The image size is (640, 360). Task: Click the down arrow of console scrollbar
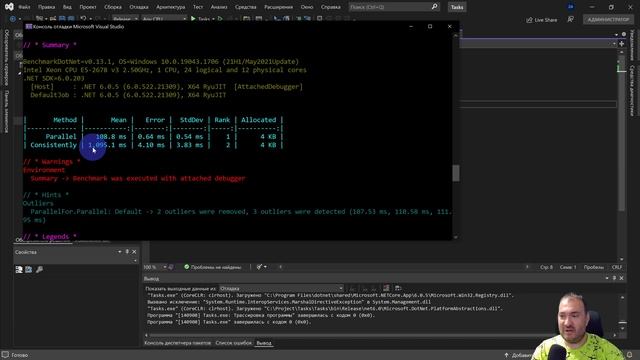[456, 237]
